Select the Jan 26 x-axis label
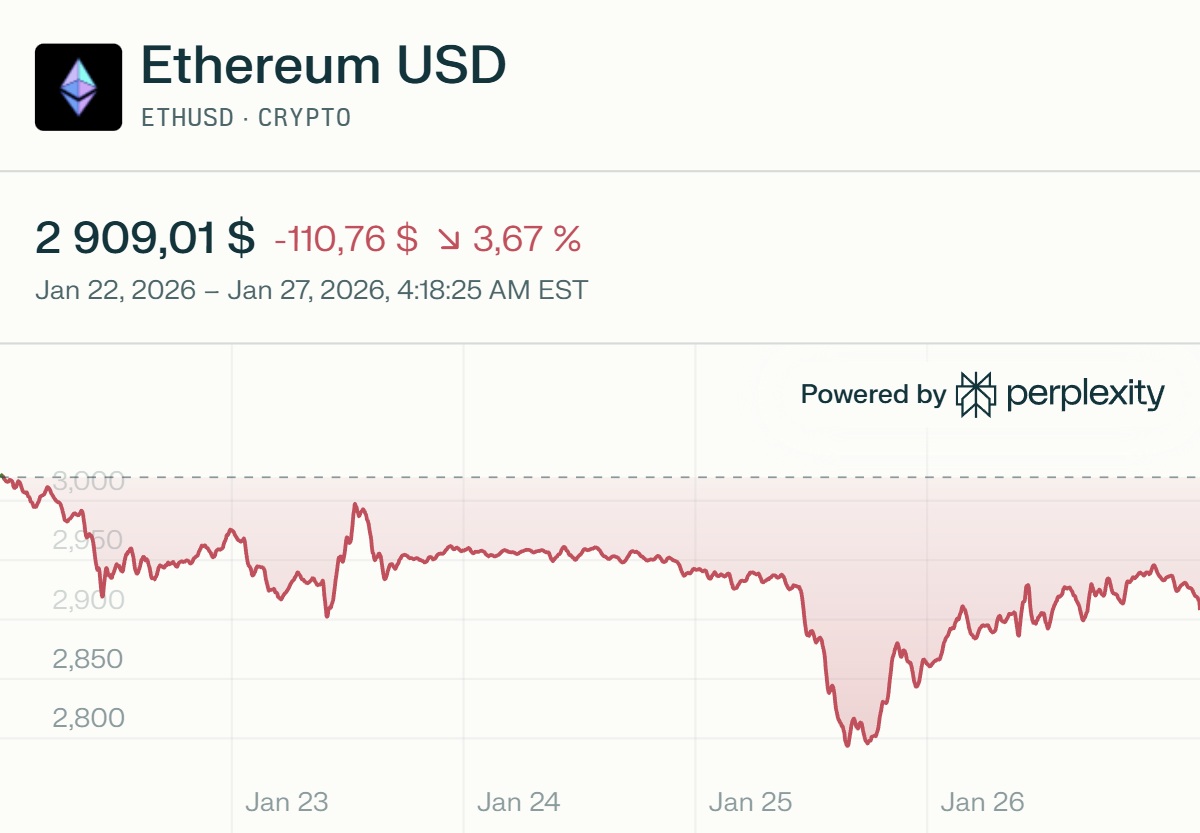This screenshot has height=833, width=1200. point(983,802)
